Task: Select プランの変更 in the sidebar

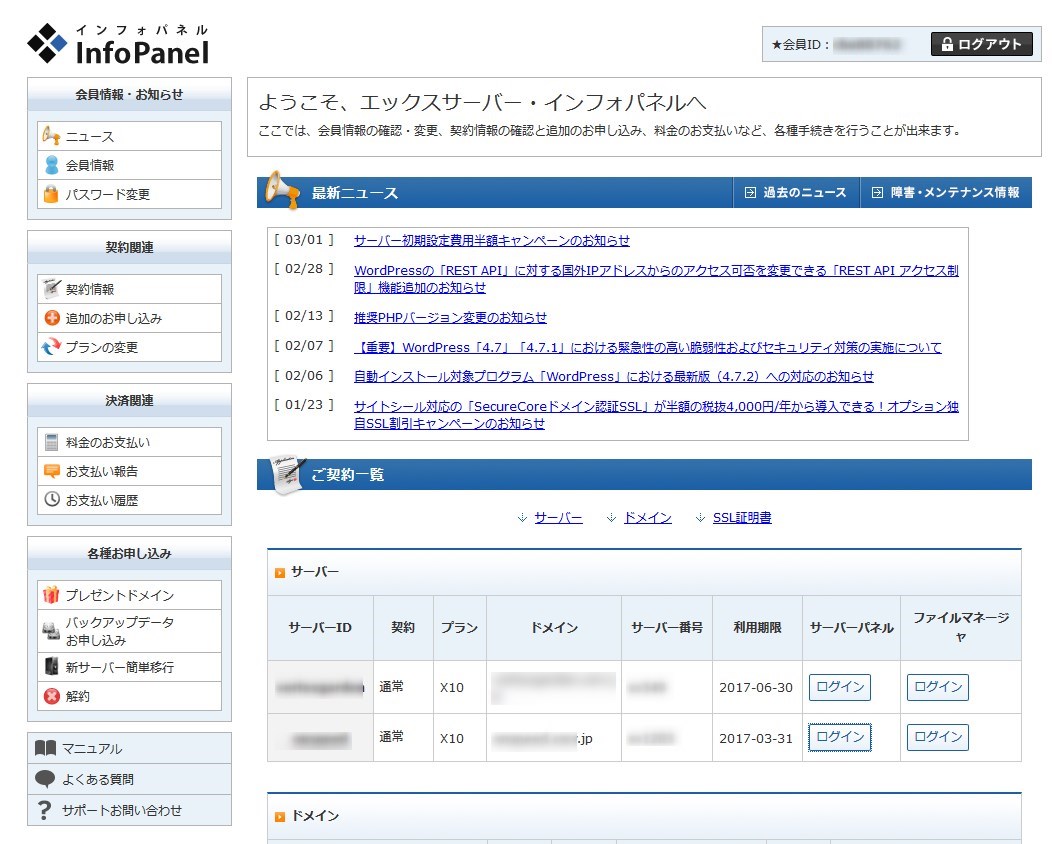Action: [129, 347]
